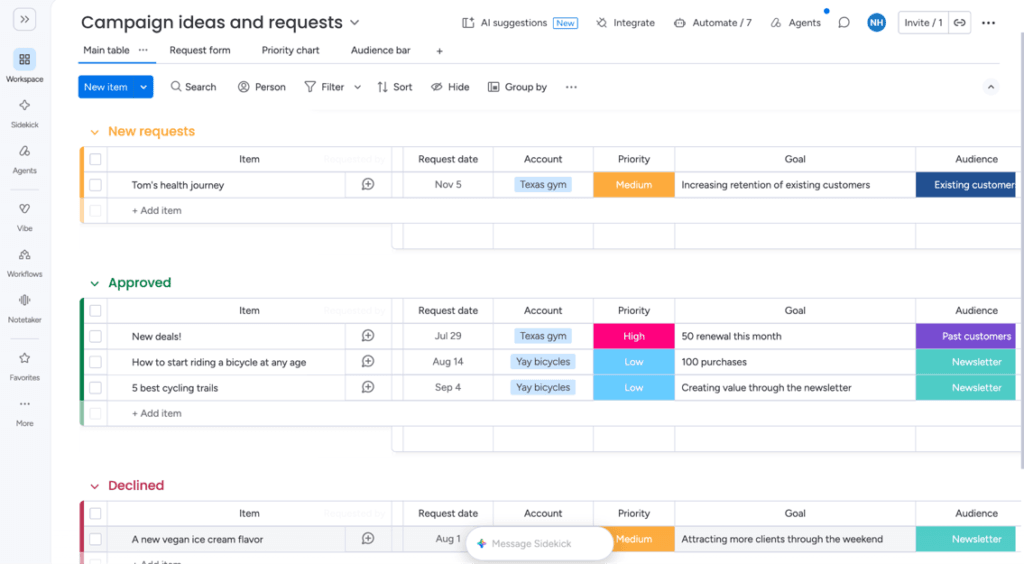
Task: Switch to Audience bar tab
Action: (x=381, y=50)
